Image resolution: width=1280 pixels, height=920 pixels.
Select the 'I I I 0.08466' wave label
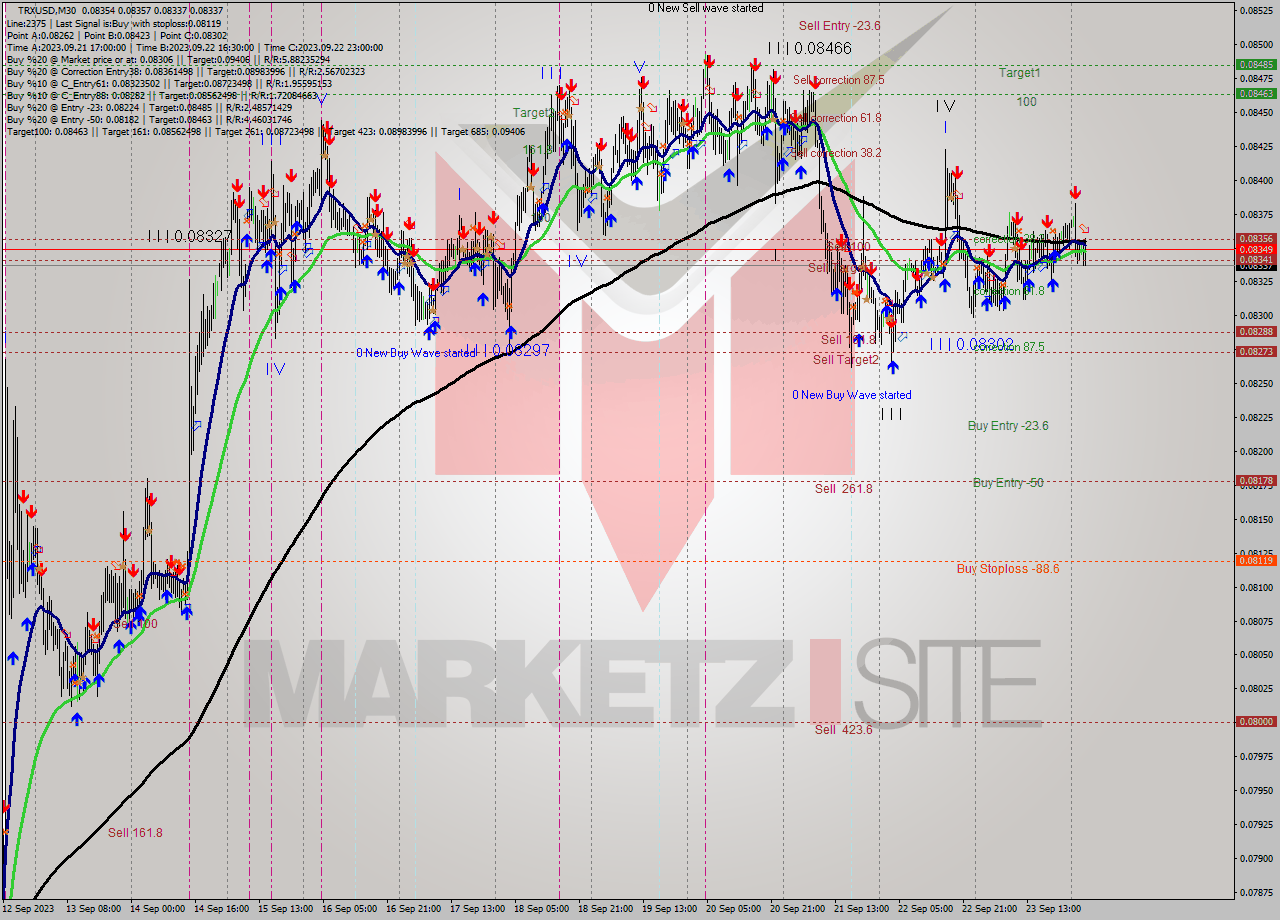(x=809, y=48)
